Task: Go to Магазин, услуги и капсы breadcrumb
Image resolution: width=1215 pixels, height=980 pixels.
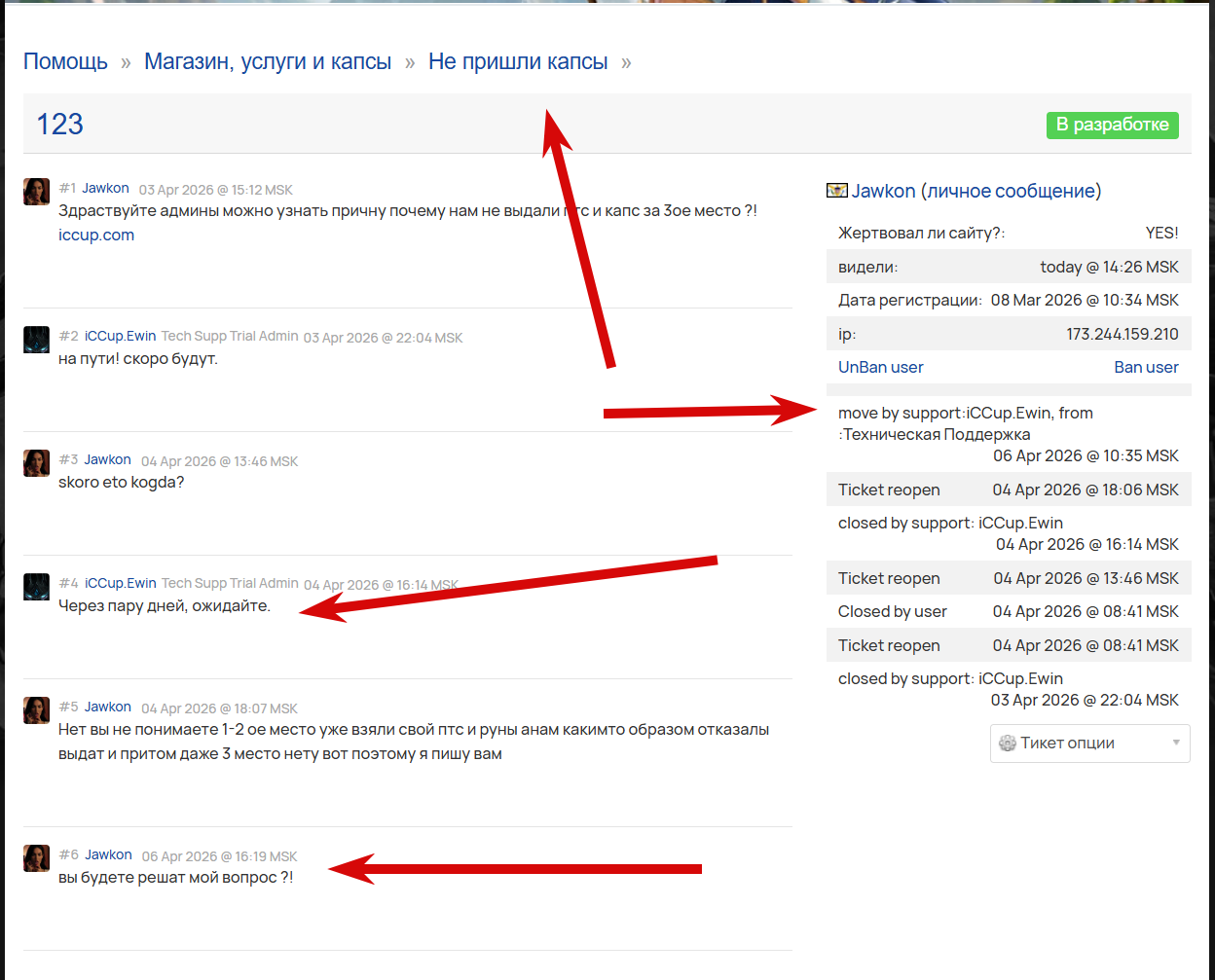Action: click(x=268, y=61)
